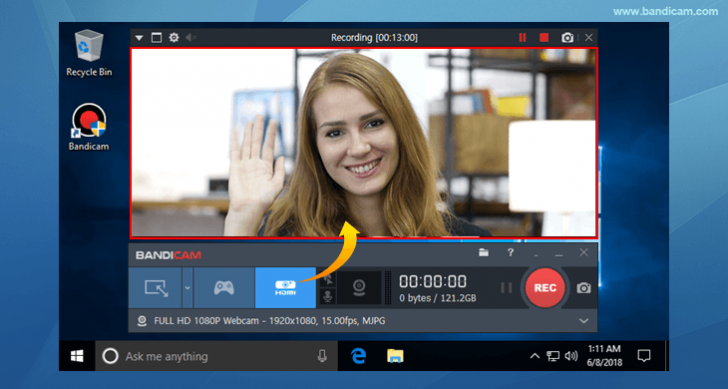Open File Explorer from the taskbar
The image size is (728, 389).
point(395,356)
